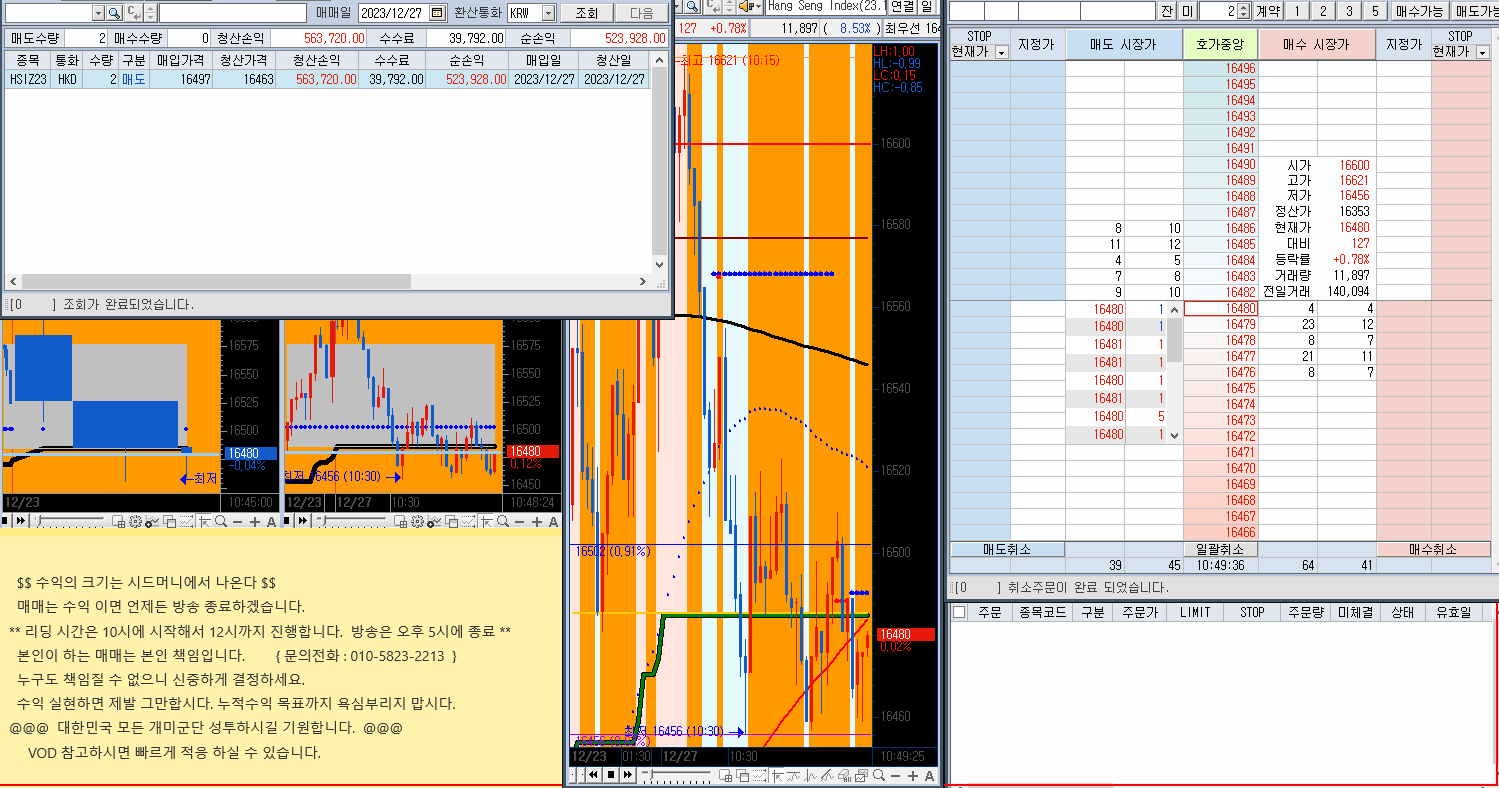This screenshot has height=788, width=1499.
Task: Click the 매도 시장가 column header
Action: [x=1123, y=44]
